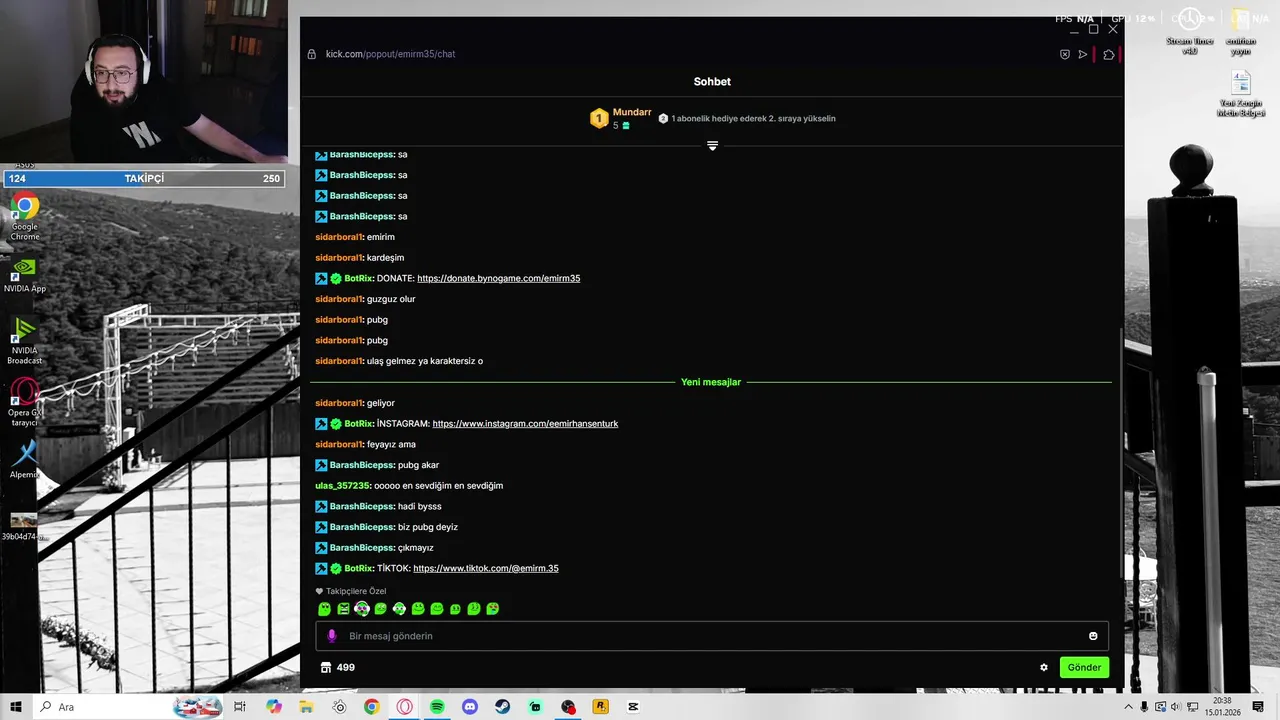Click the kick.com/popout/emirm35/chat address bar
Screen dimensions: 1280x720
point(390,54)
